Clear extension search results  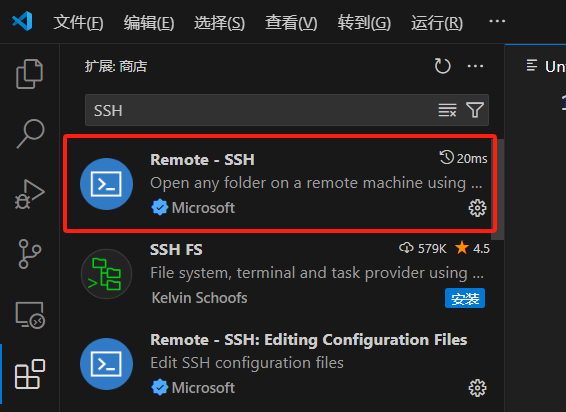click(x=447, y=110)
